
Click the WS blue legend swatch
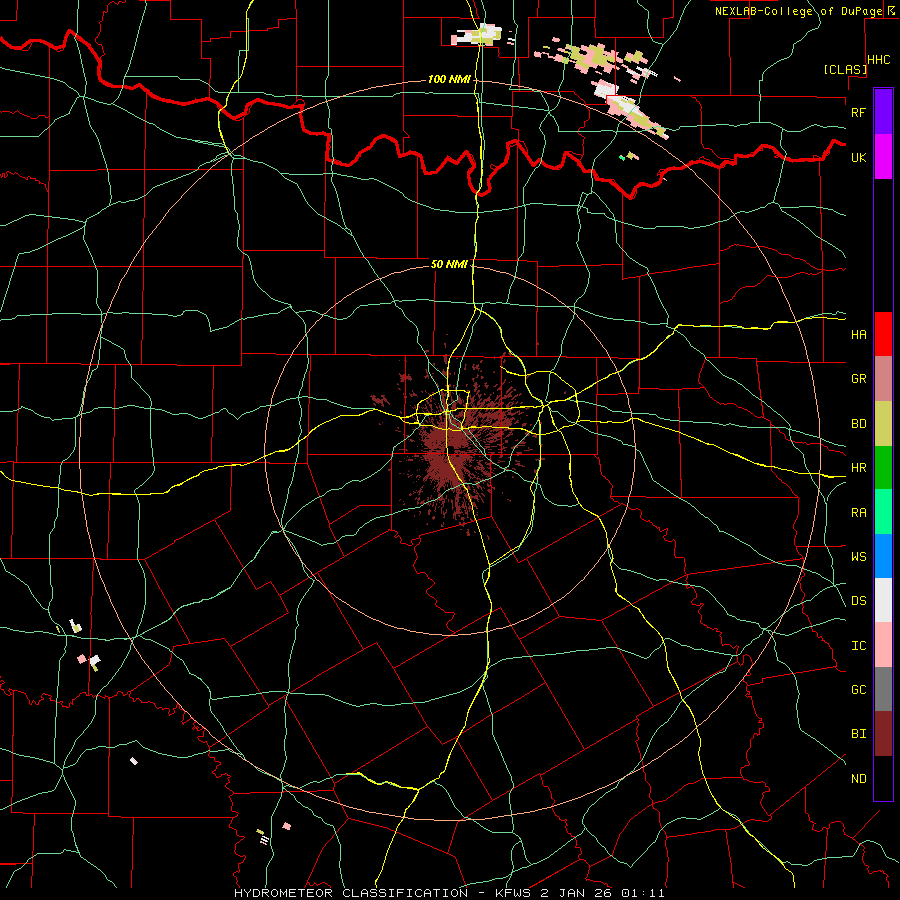[883, 556]
